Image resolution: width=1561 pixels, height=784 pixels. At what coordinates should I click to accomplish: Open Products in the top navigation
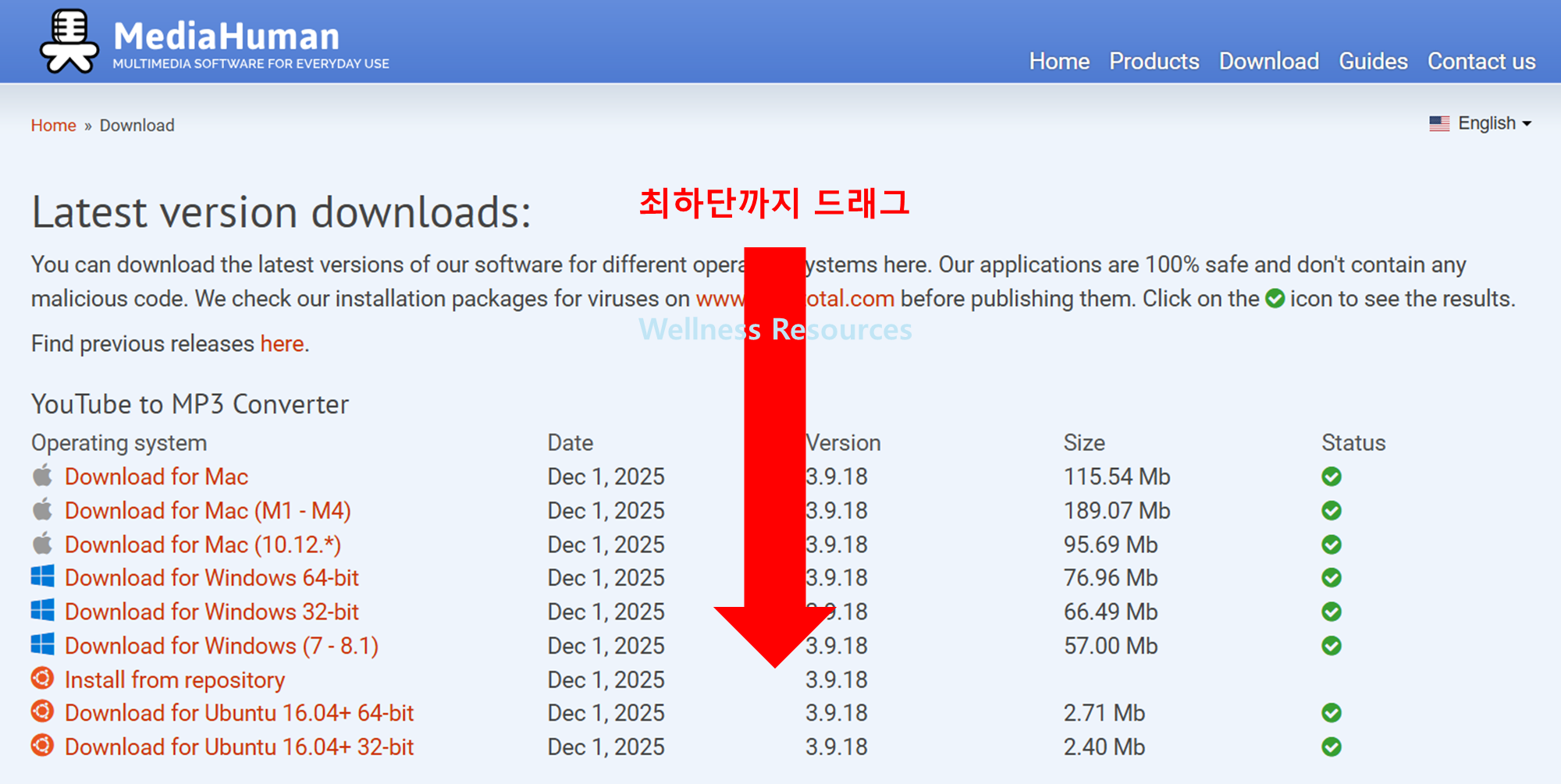(1154, 61)
